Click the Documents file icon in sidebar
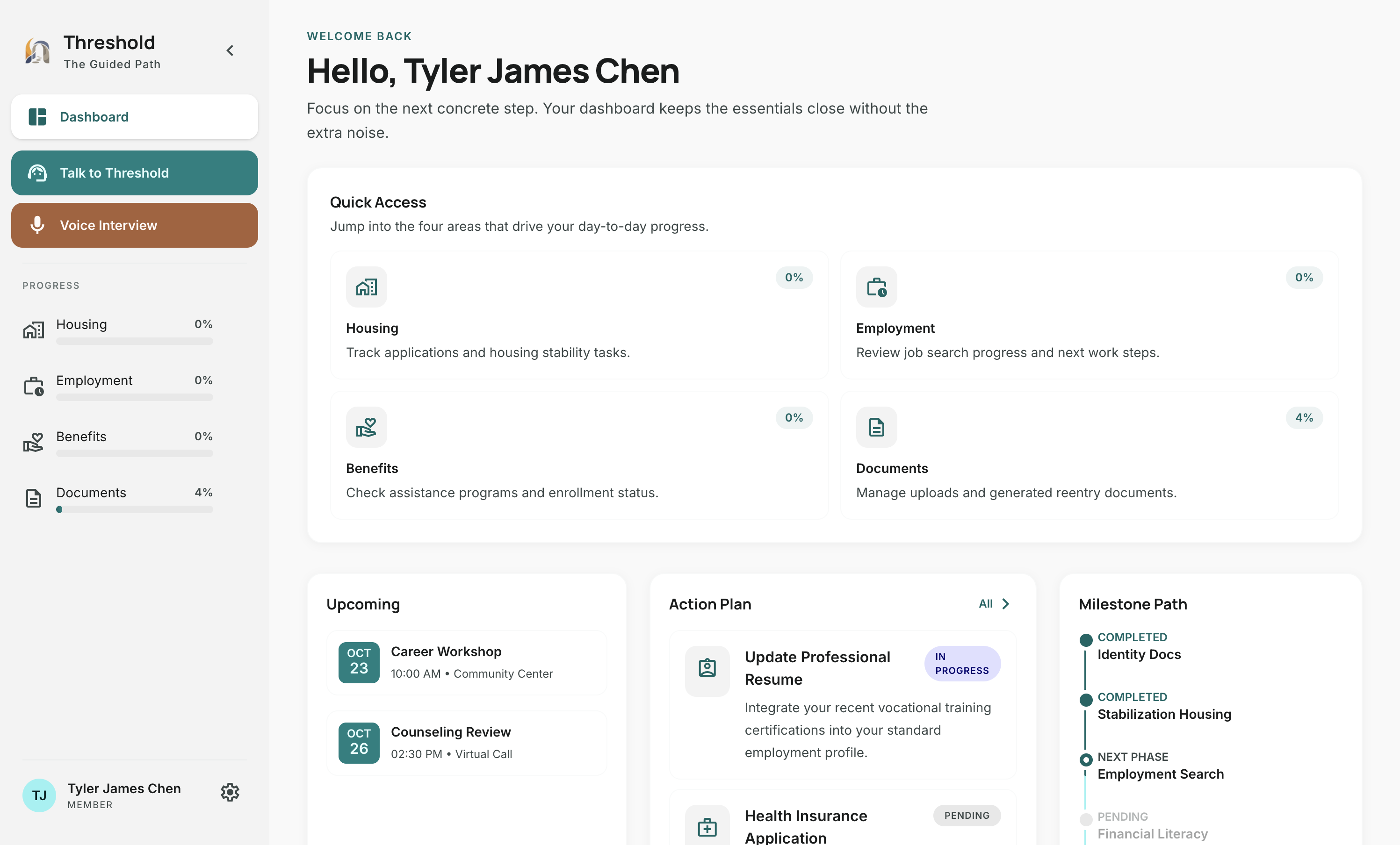Viewport: 1400px width, 845px height. [34, 498]
